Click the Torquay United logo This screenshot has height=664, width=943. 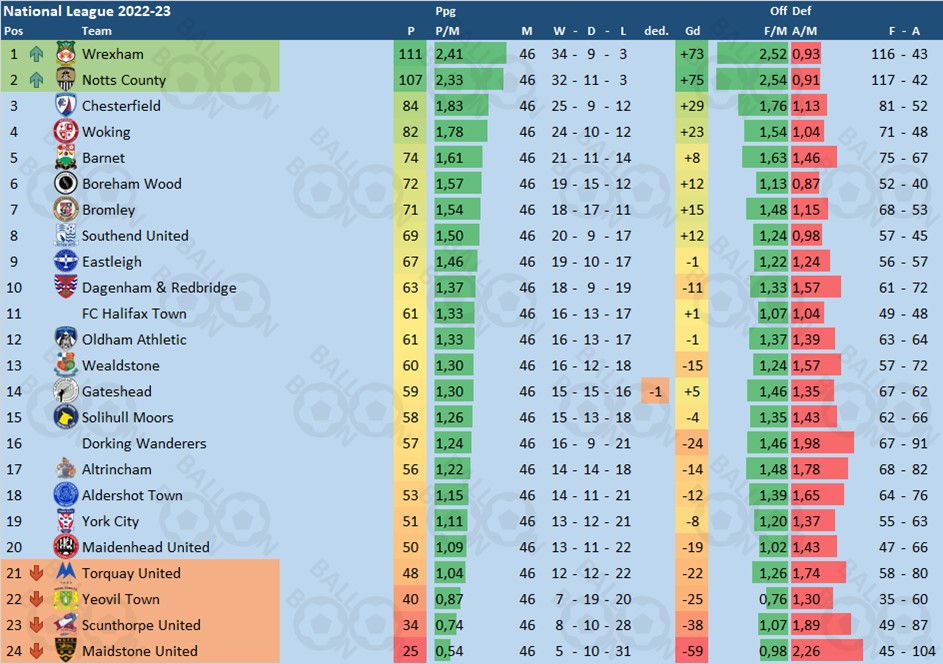pyautogui.click(x=66, y=571)
